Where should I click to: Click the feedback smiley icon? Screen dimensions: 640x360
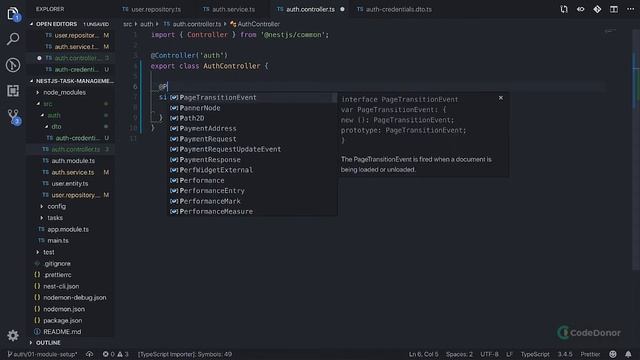[x=613, y=354]
